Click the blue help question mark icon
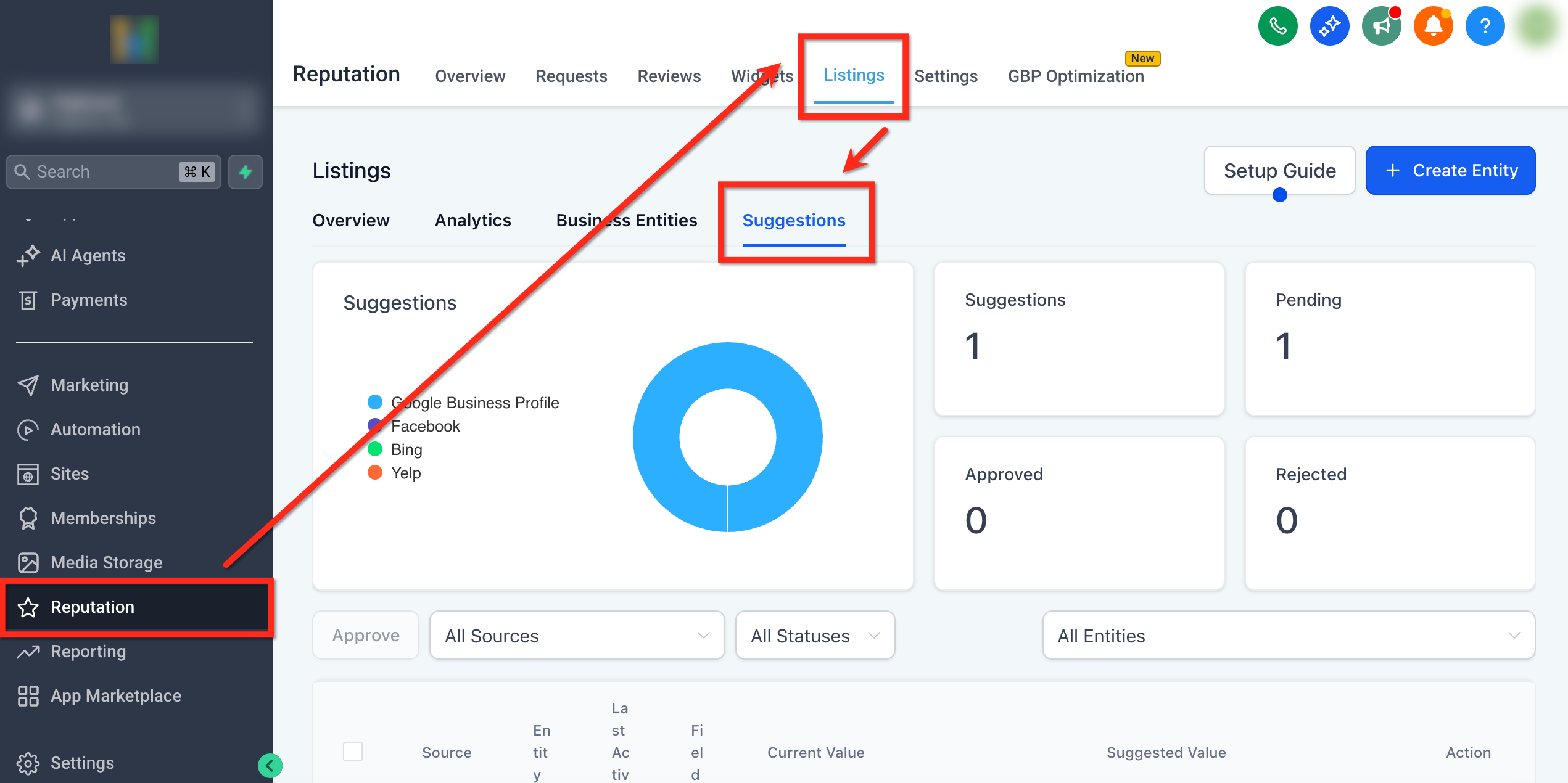Screen dimensions: 1568x783 click(1485, 27)
